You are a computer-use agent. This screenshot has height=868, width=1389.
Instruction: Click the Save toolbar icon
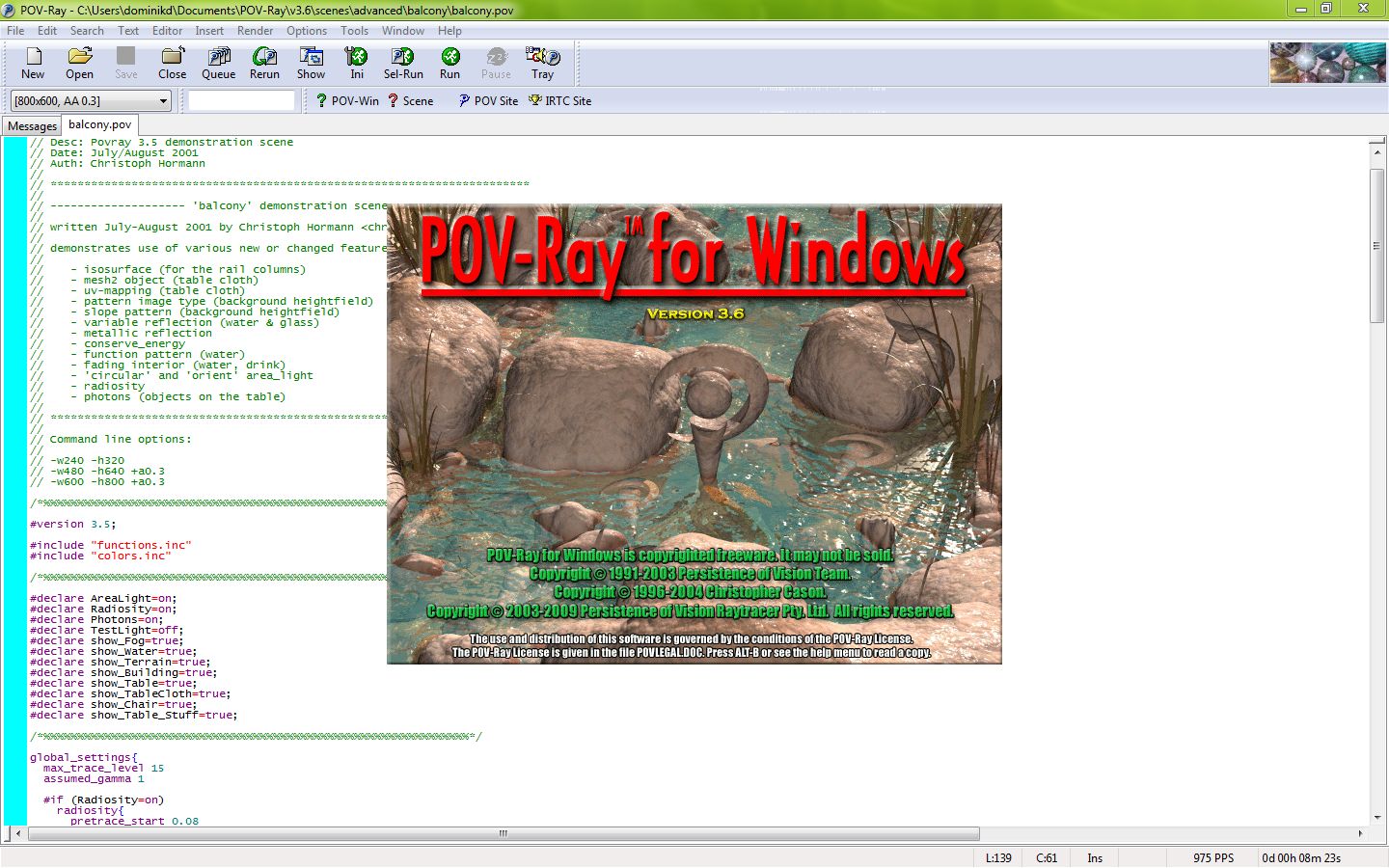point(126,63)
